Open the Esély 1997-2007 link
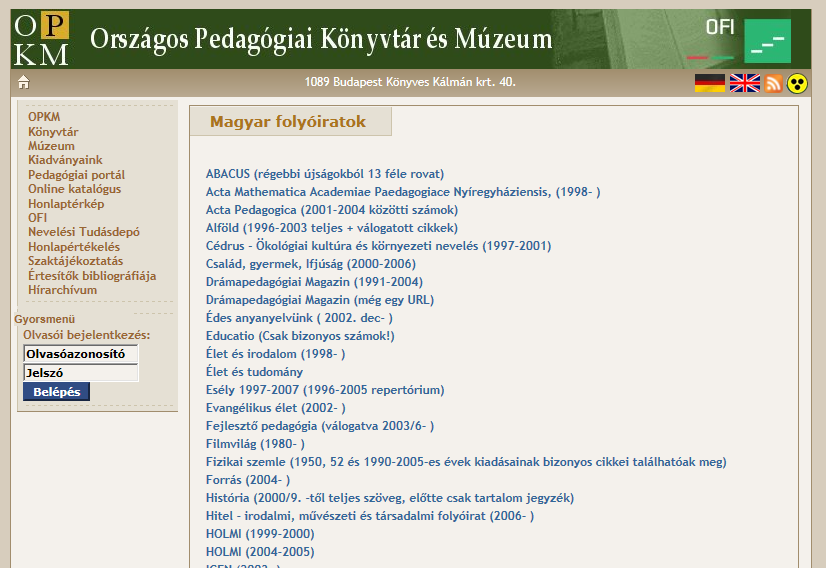This screenshot has height=568, width=826. click(325, 390)
